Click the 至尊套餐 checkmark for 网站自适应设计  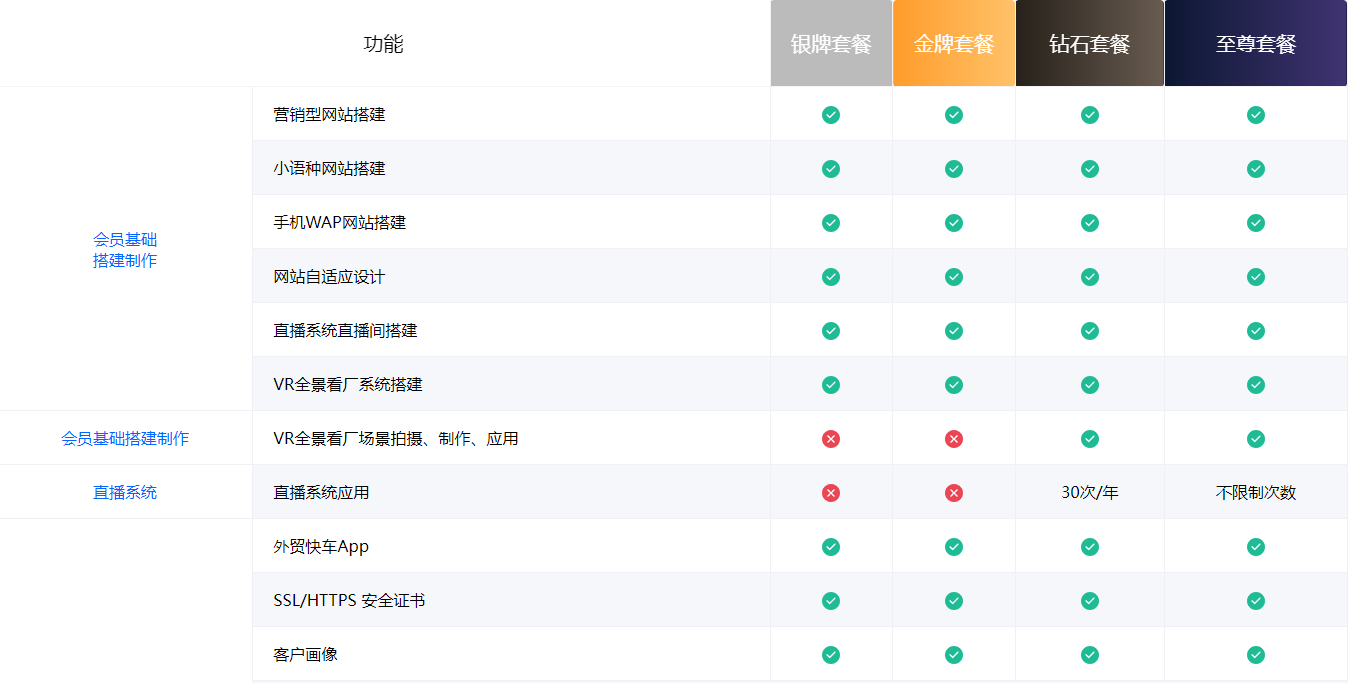pyautogui.click(x=1256, y=277)
